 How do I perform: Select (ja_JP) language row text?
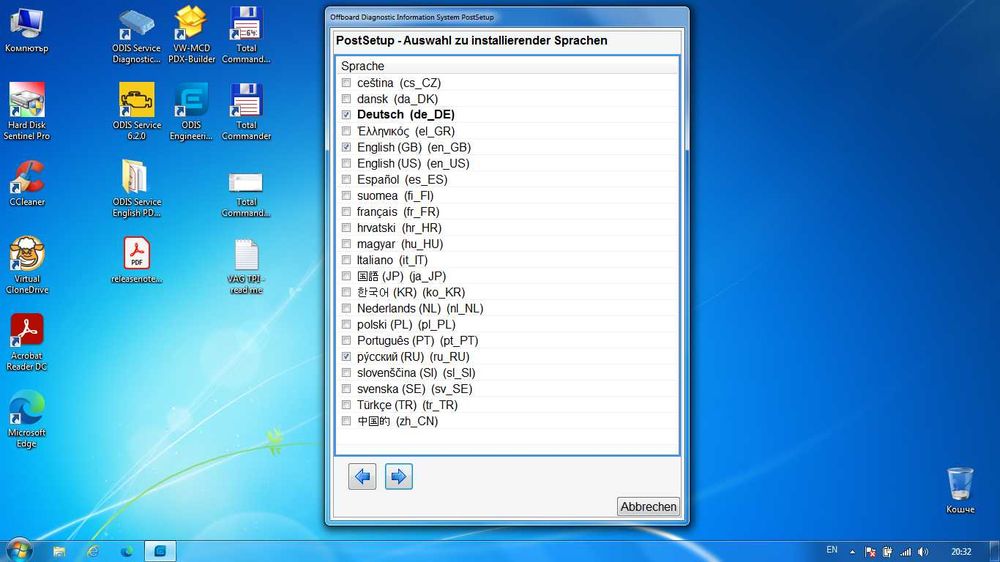coord(401,276)
